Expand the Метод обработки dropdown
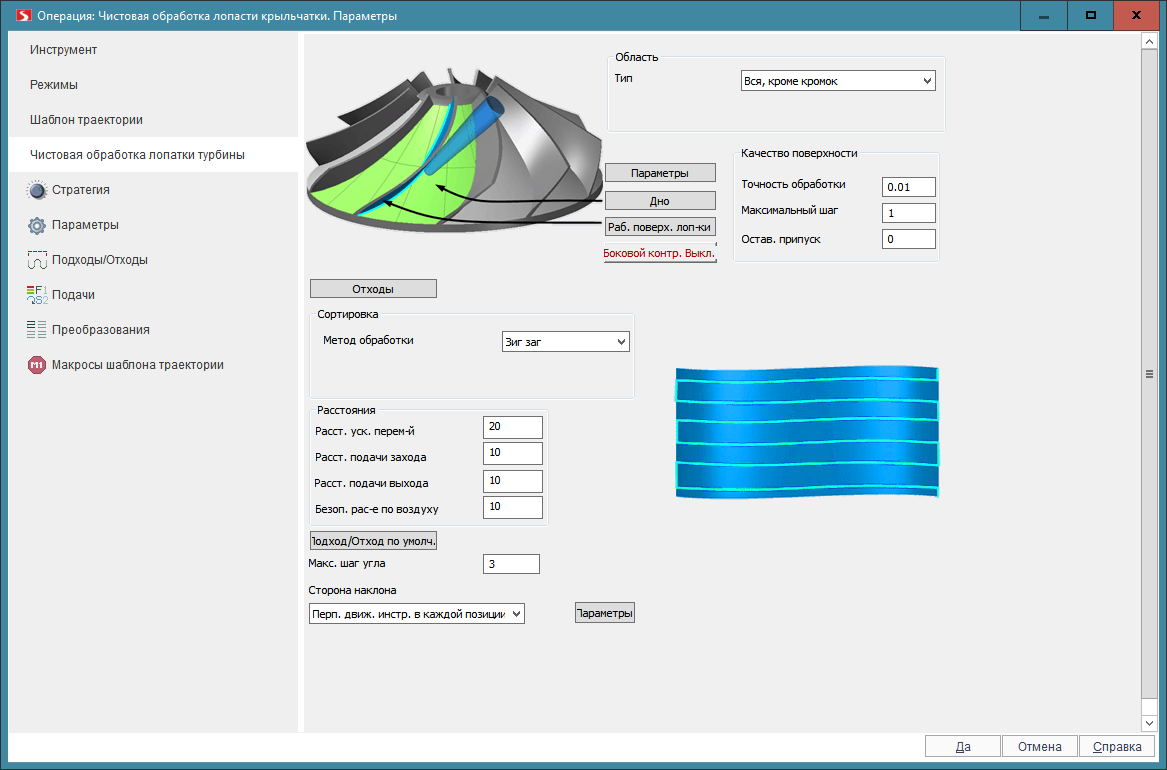1167x770 pixels. (566, 341)
